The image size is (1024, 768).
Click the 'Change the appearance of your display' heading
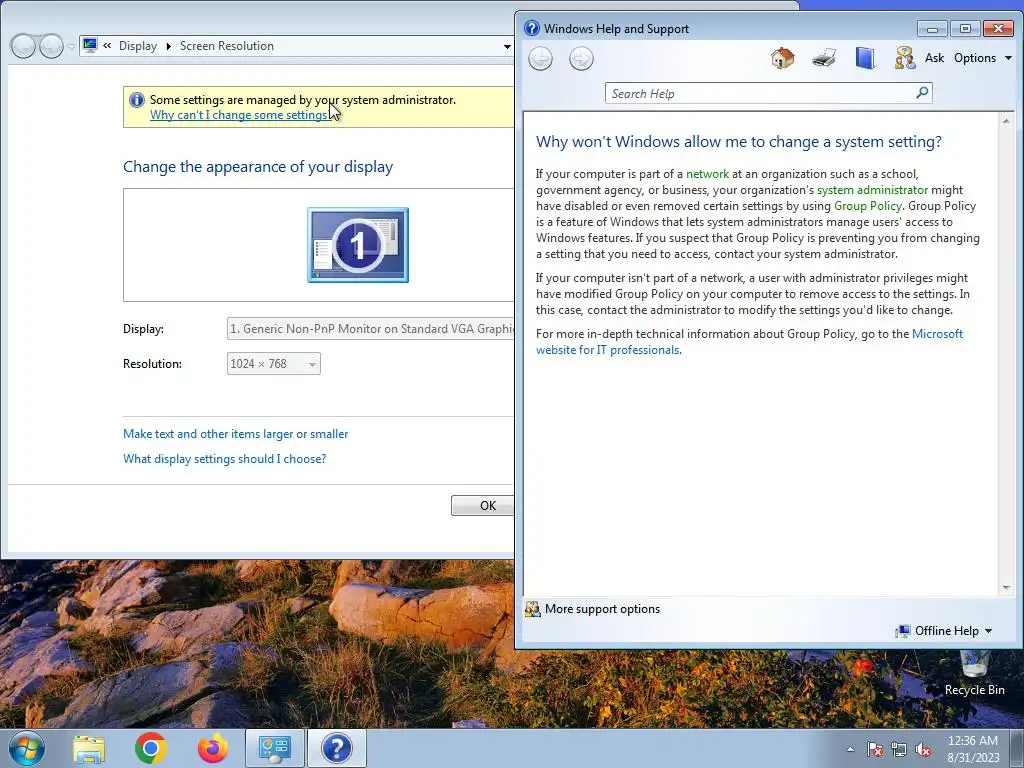(258, 167)
